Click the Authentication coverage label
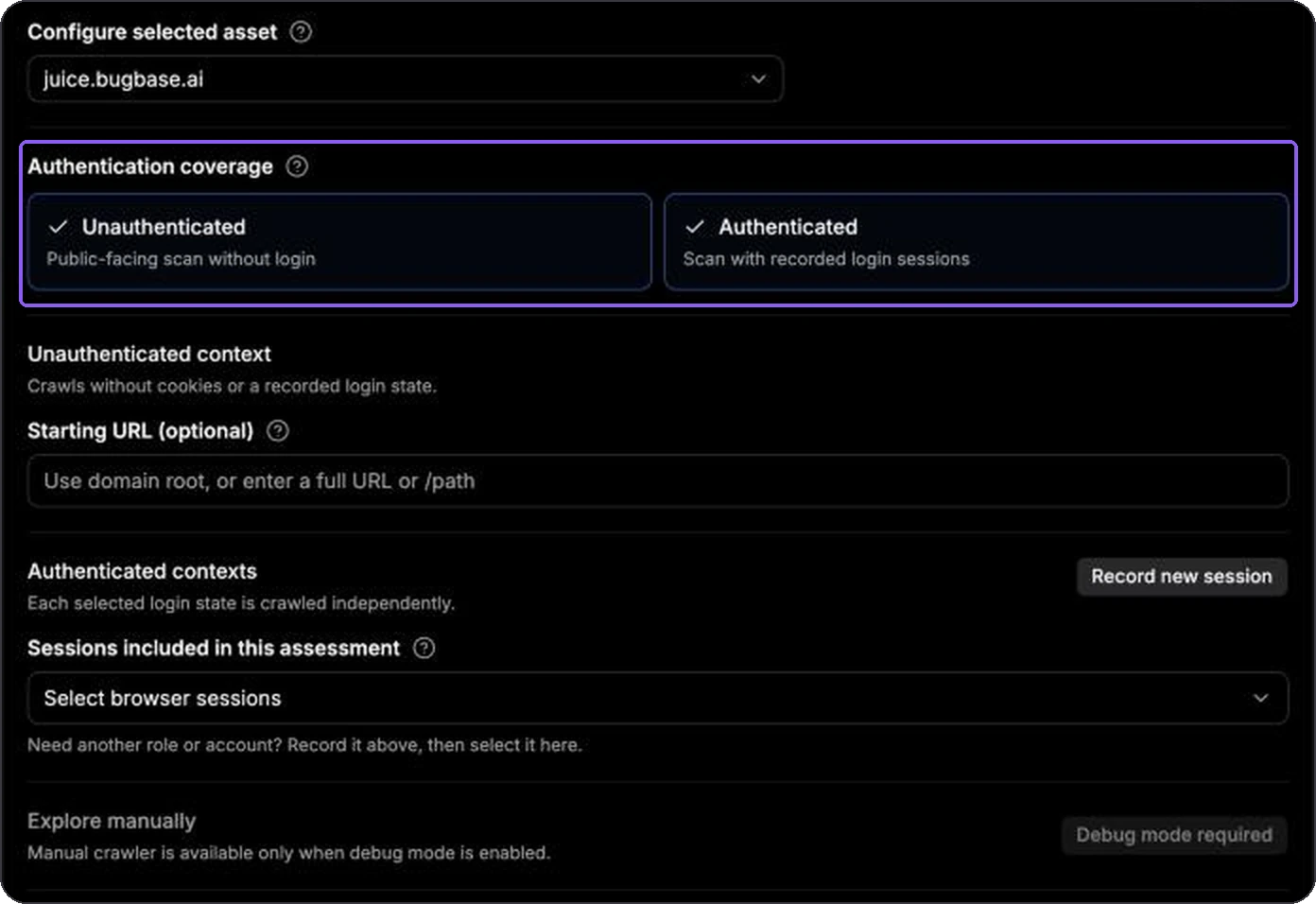1316x904 pixels. 150,166
